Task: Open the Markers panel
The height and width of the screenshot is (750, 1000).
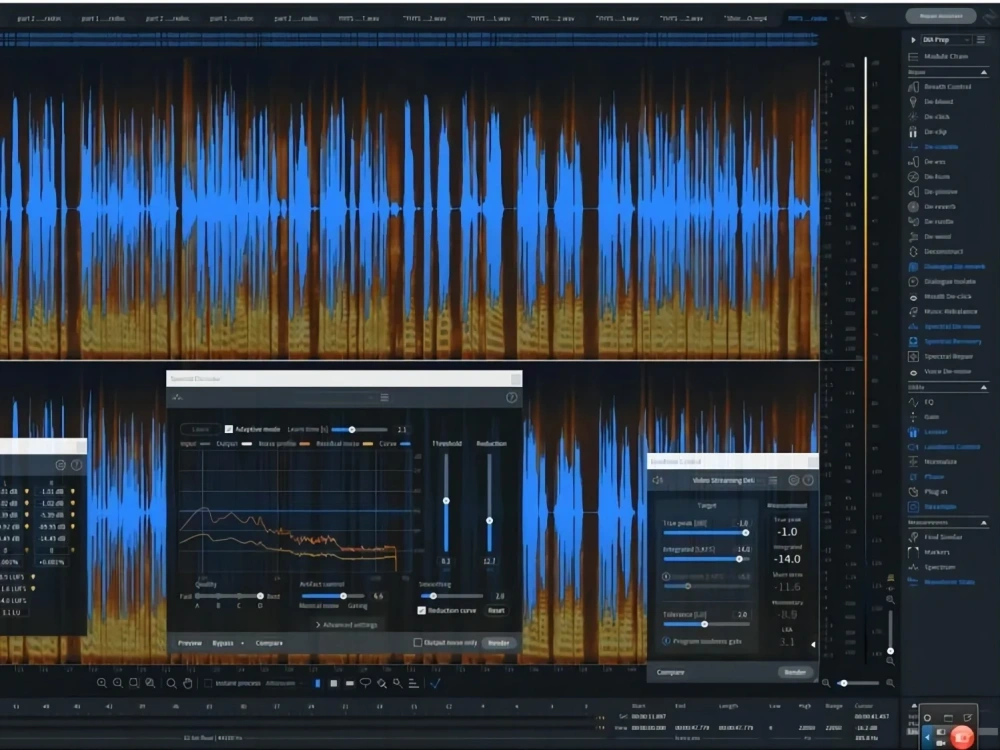Action: pos(929,552)
